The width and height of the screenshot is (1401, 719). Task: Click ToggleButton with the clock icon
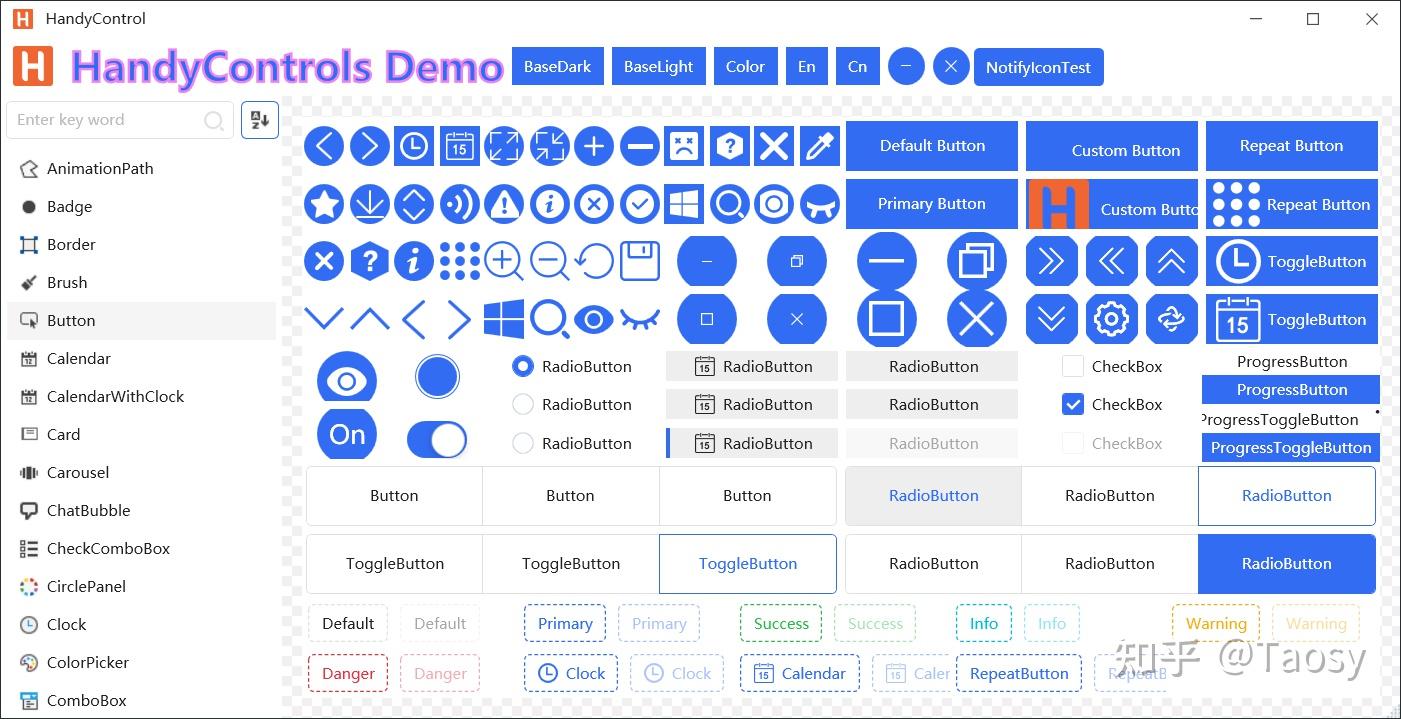(x=1291, y=262)
